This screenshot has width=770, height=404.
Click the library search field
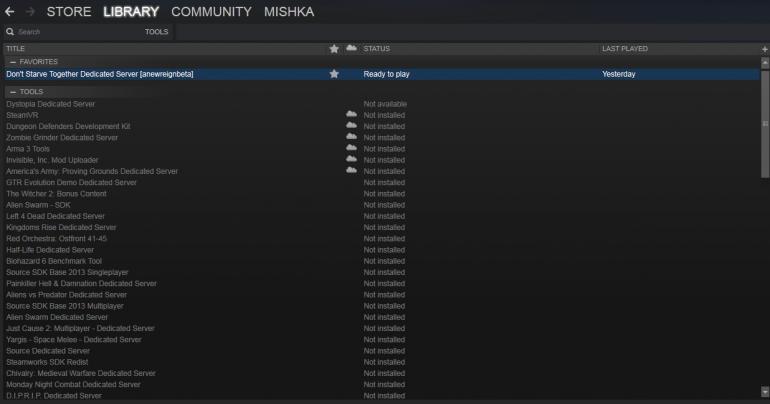point(70,32)
